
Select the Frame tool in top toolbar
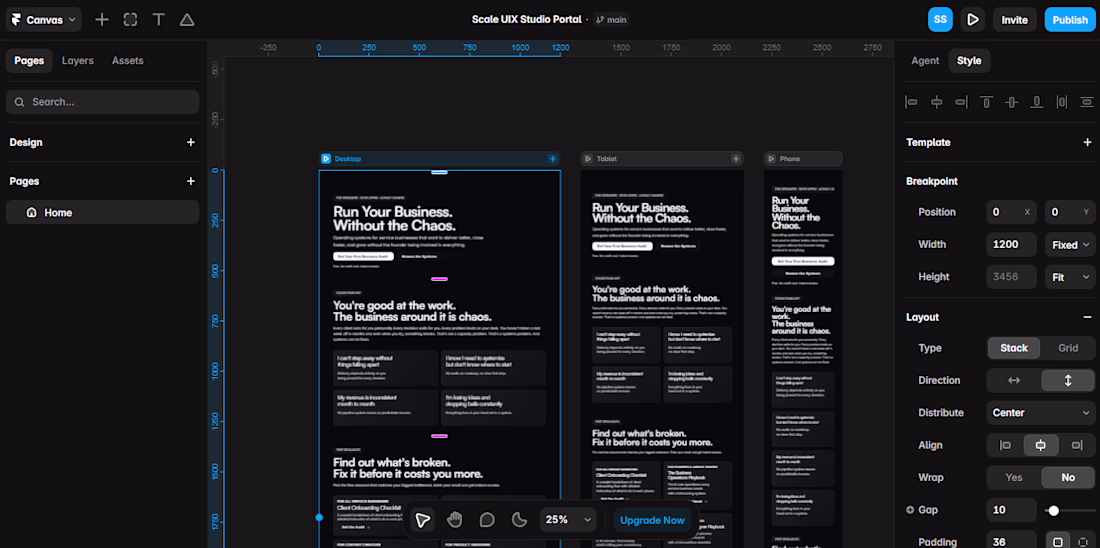(130, 20)
